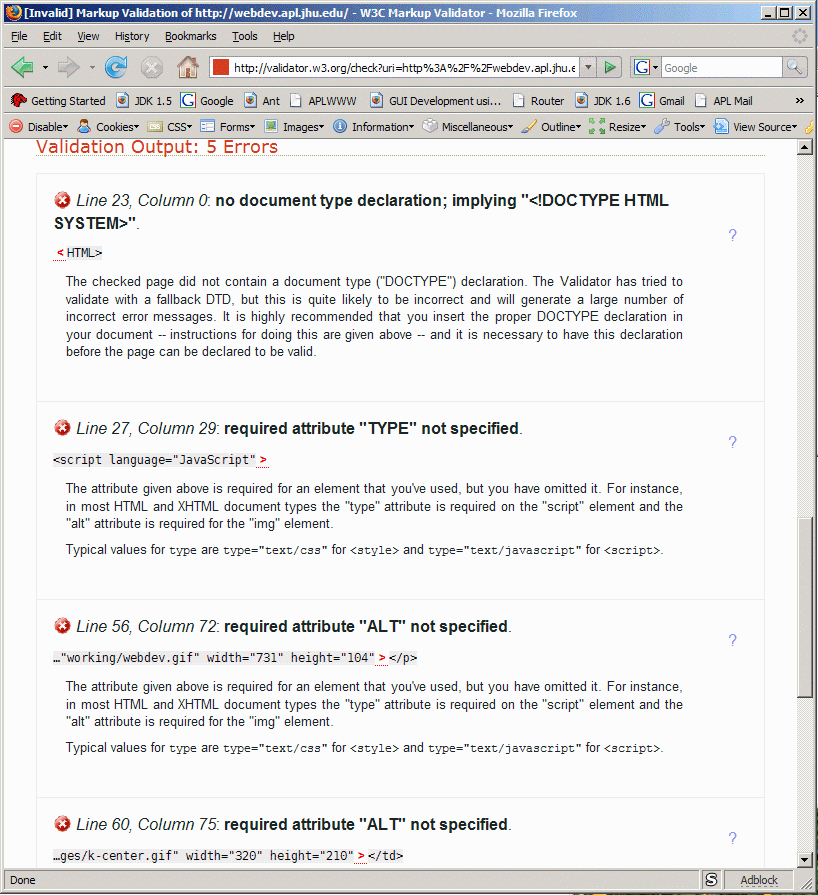Open the Outline developer toolbar menu
818x895 pixels.
[x=551, y=127]
